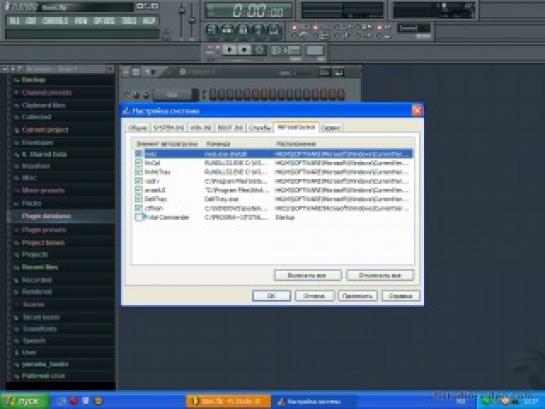Click the Отключить все button
This screenshot has width=545, height=409.
(380, 276)
